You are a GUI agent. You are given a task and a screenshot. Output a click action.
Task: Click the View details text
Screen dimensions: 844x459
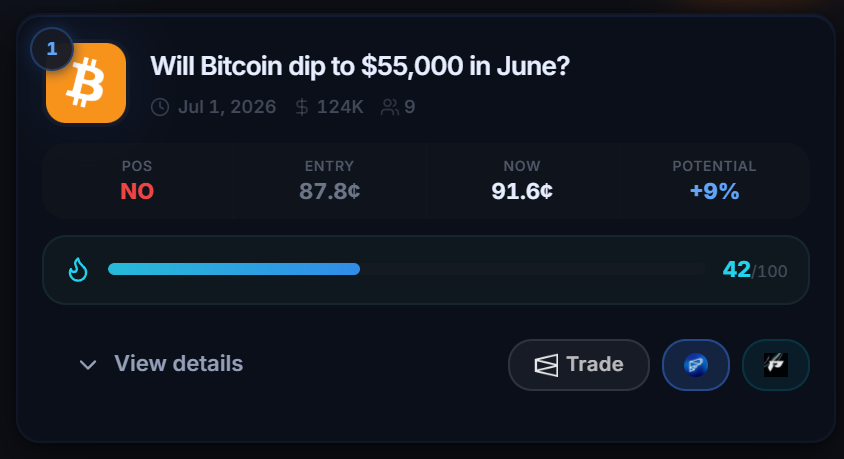(x=179, y=364)
